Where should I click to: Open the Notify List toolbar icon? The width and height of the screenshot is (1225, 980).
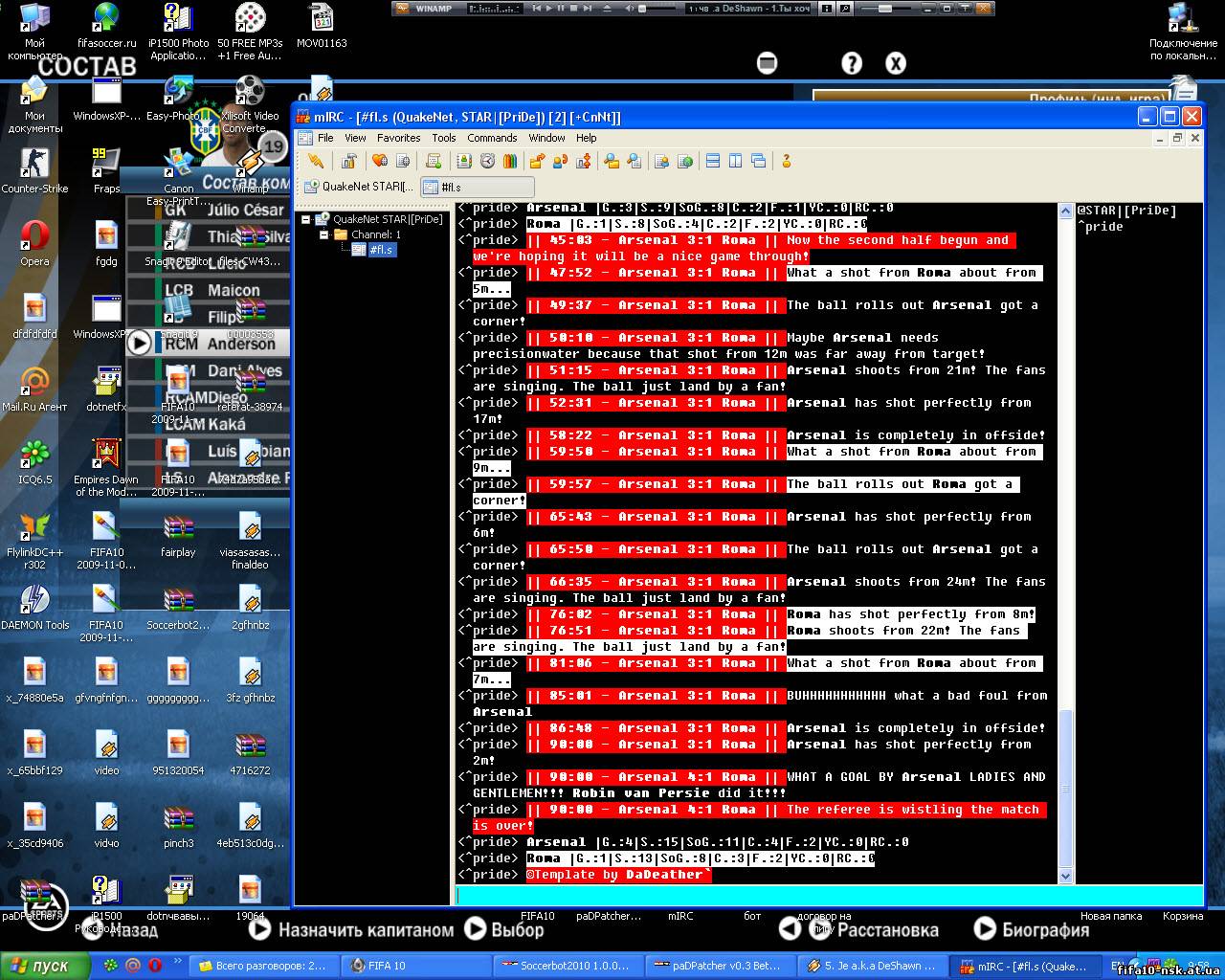[661, 161]
